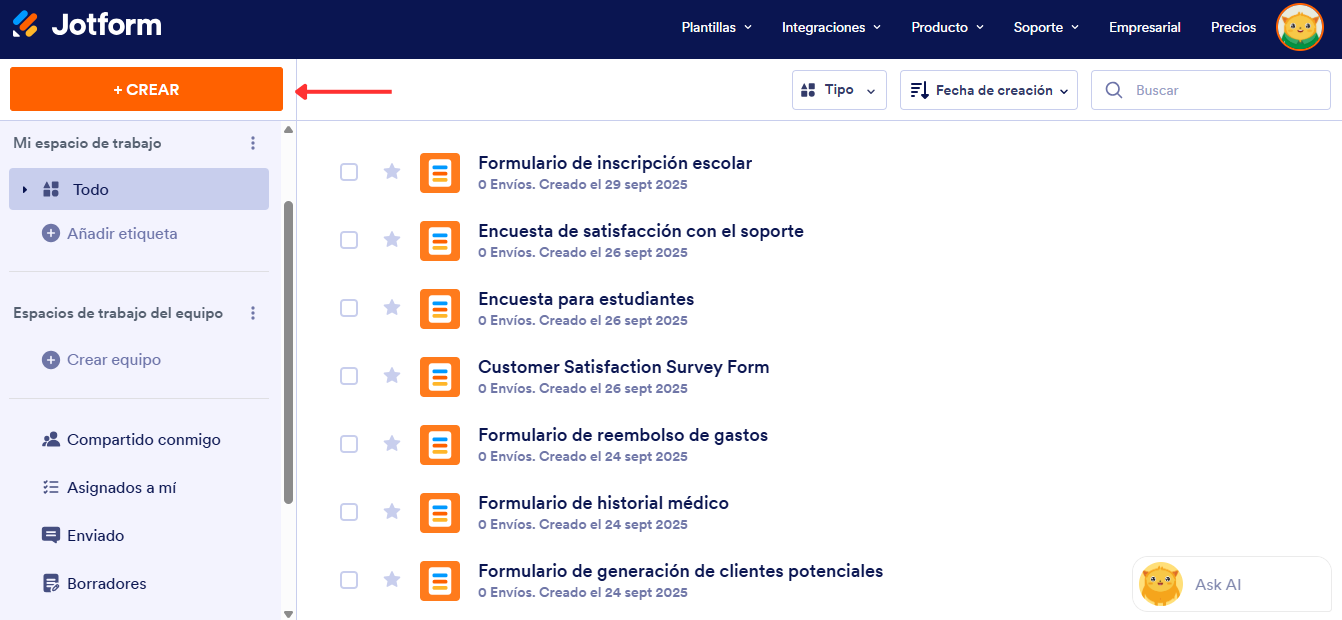Open the Plantillas menu
Screen dimensions: 1342x620
[716, 27]
